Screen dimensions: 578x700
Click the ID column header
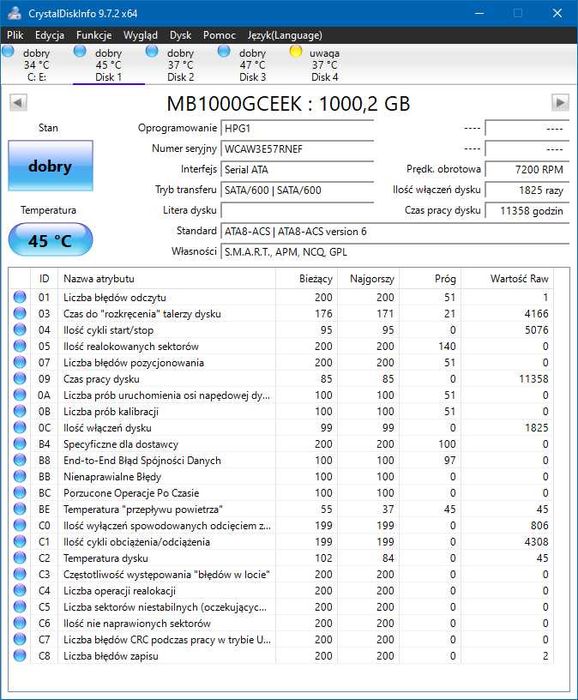(x=44, y=279)
